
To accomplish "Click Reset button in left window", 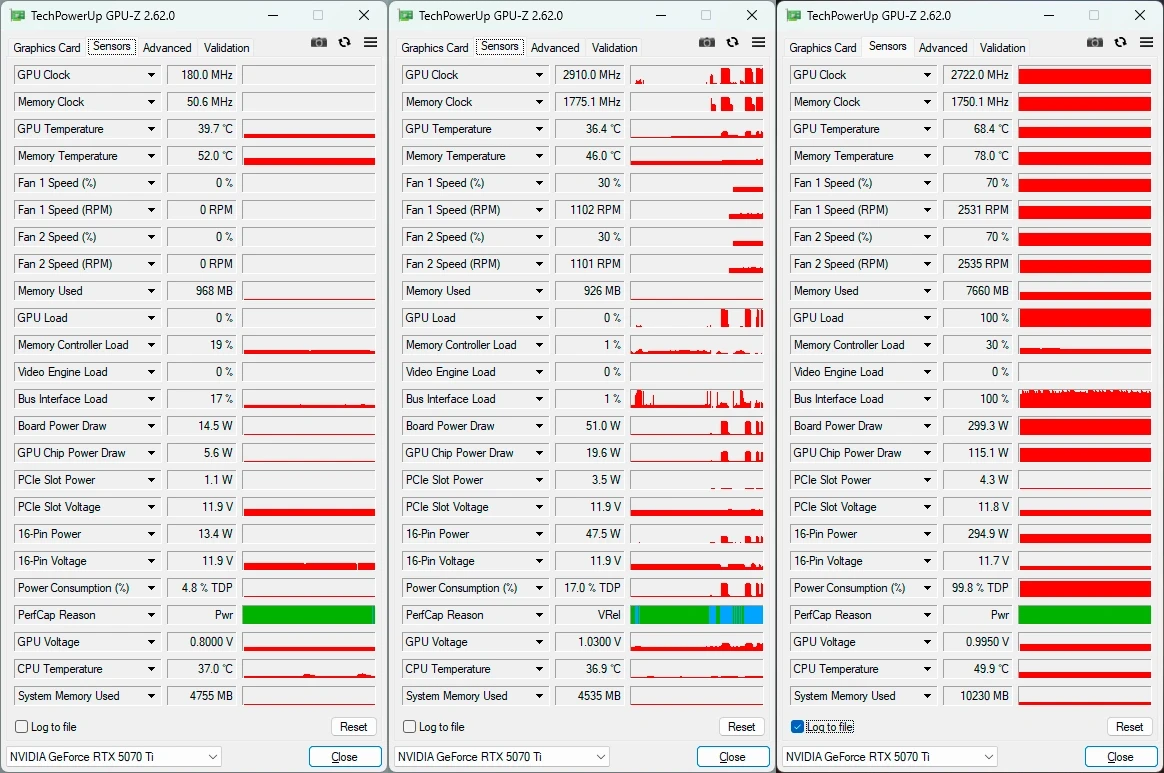I will pos(353,727).
